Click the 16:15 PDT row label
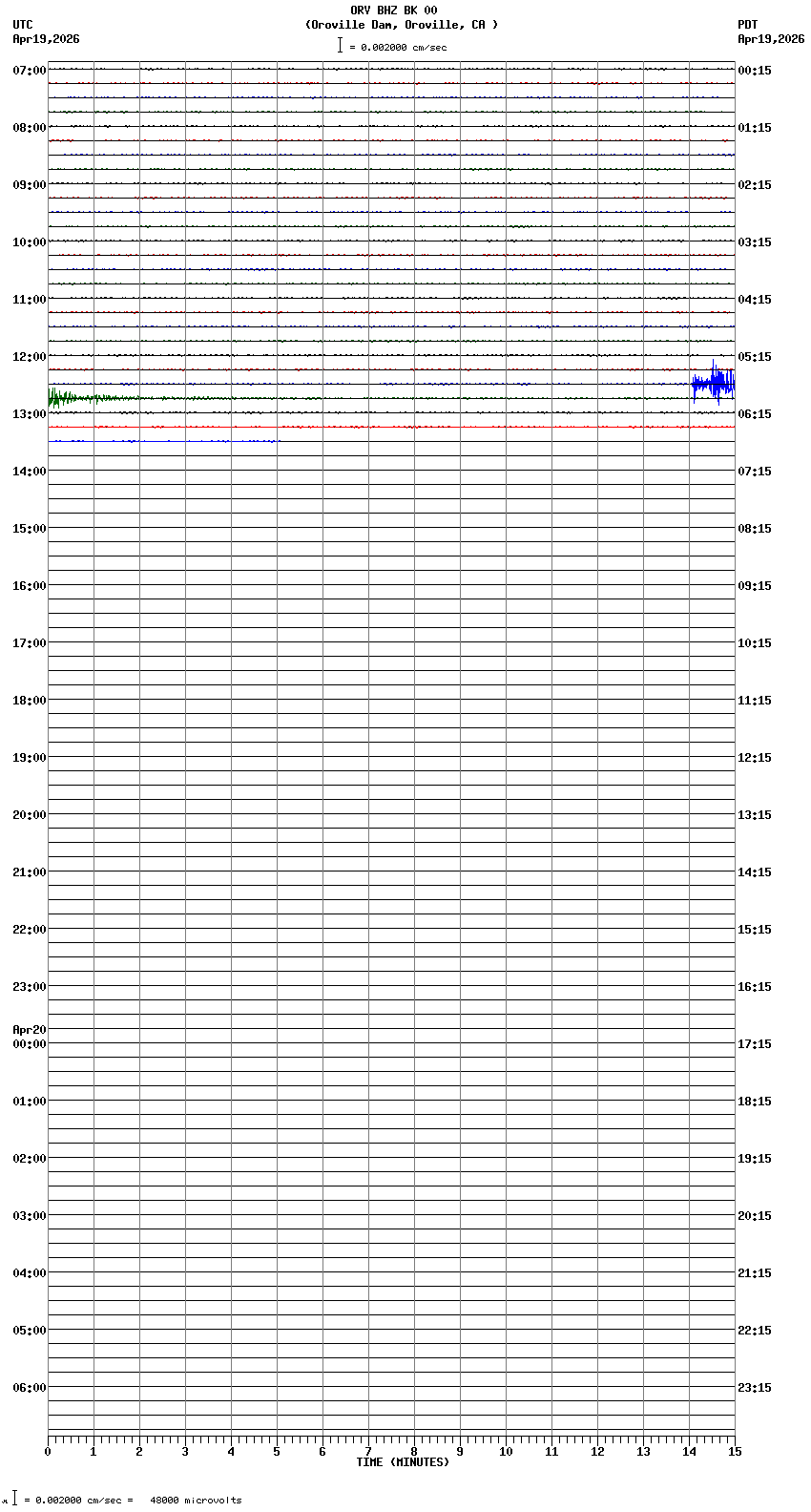 [755, 987]
